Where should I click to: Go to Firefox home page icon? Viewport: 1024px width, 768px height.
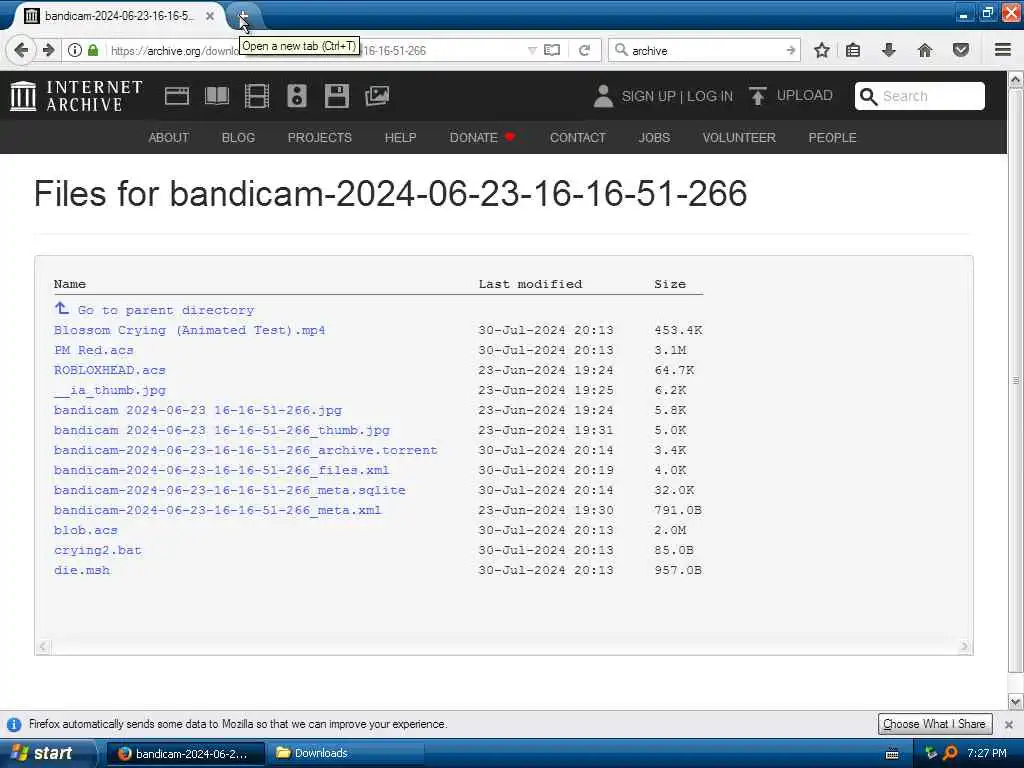pyautogui.click(x=925, y=50)
